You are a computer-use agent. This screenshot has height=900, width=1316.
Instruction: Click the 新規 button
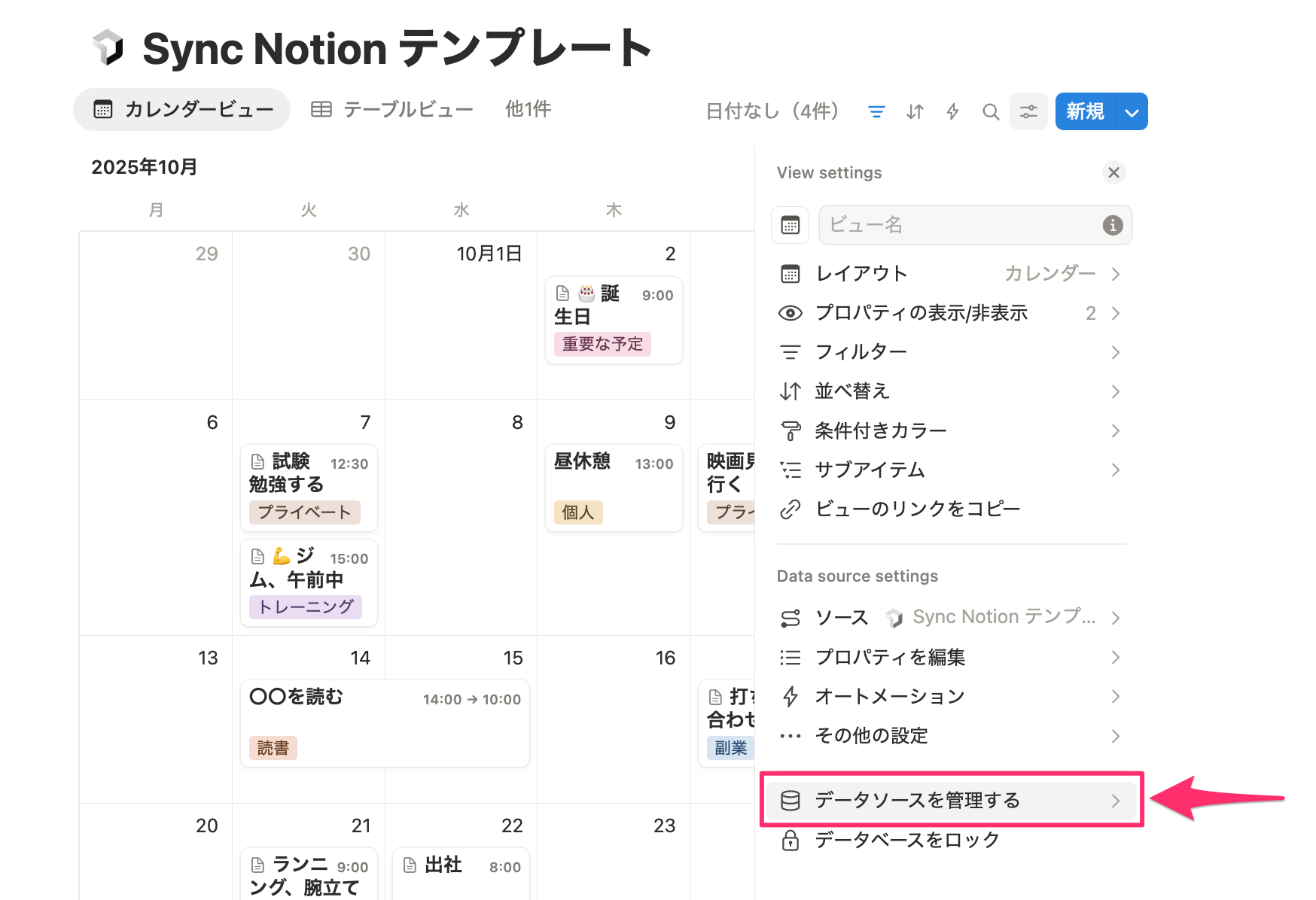pyautogui.click(x=1085, y=112)
